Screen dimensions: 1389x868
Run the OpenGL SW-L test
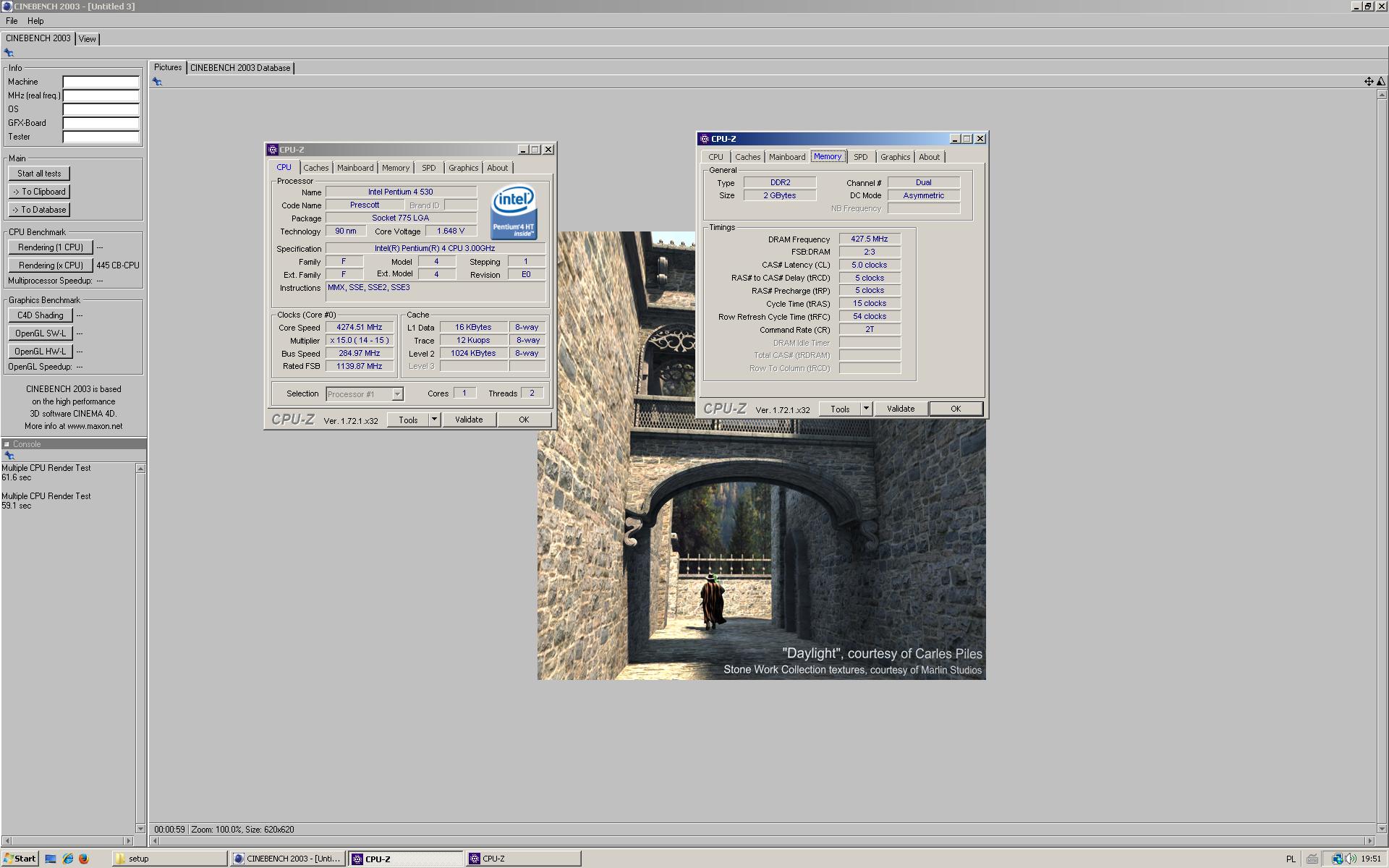click(x=41, y=333)
